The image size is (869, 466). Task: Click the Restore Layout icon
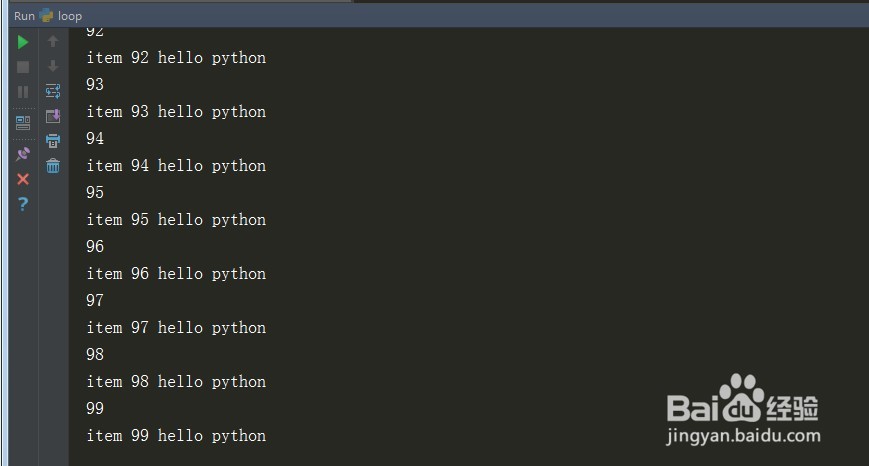click(x=23, y=123)
